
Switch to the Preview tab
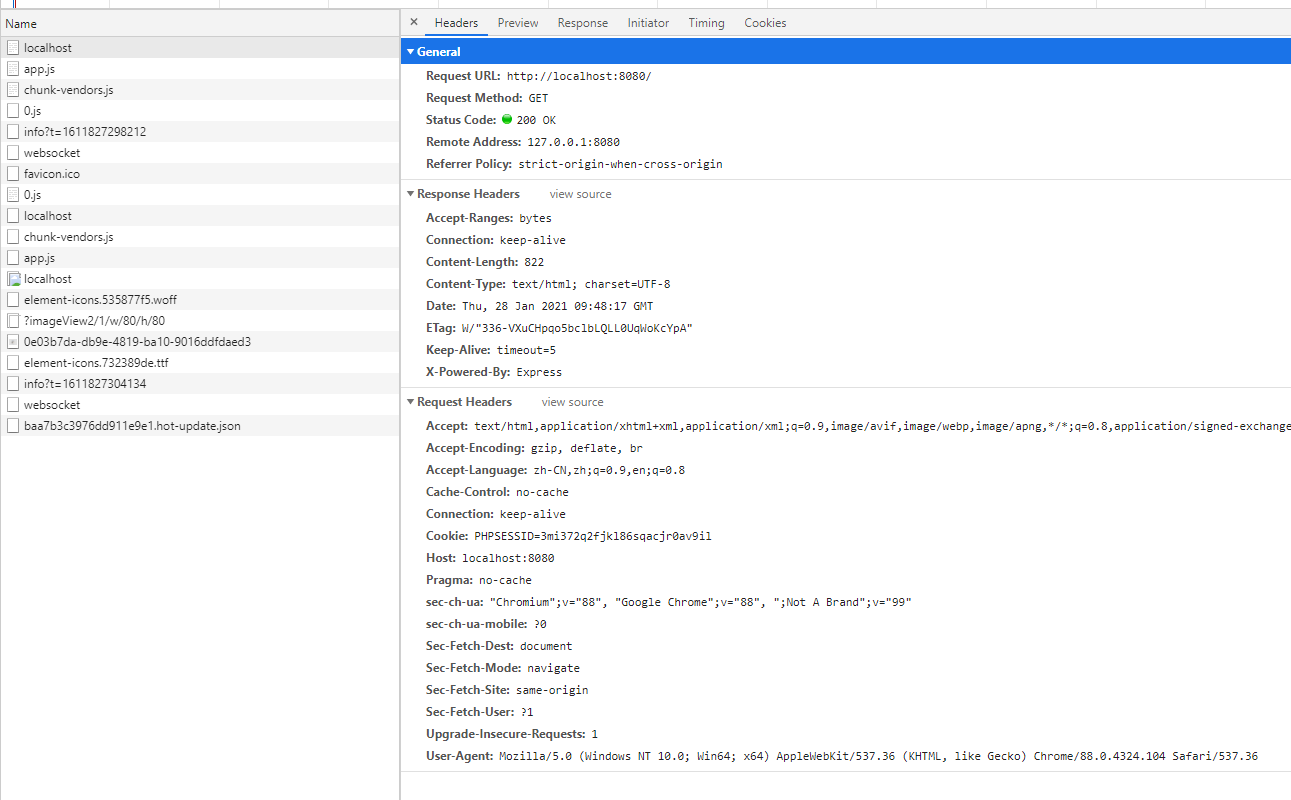517,22
